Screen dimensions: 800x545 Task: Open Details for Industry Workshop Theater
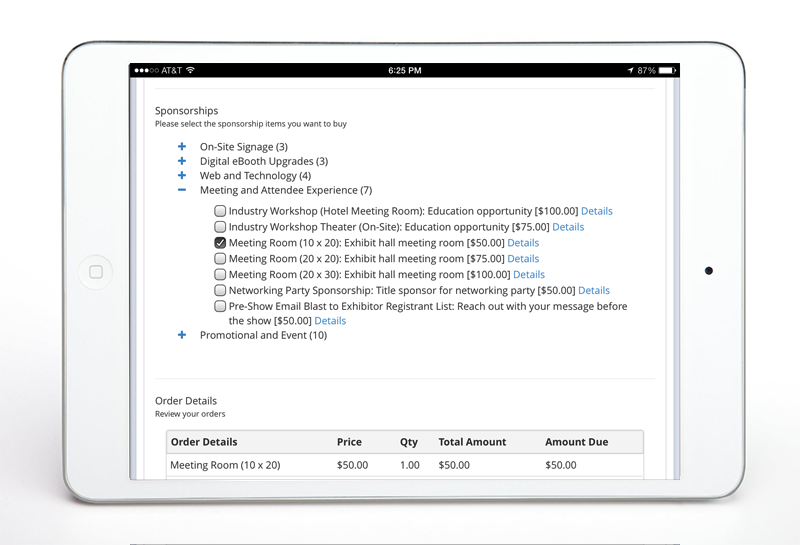[568, 227]
